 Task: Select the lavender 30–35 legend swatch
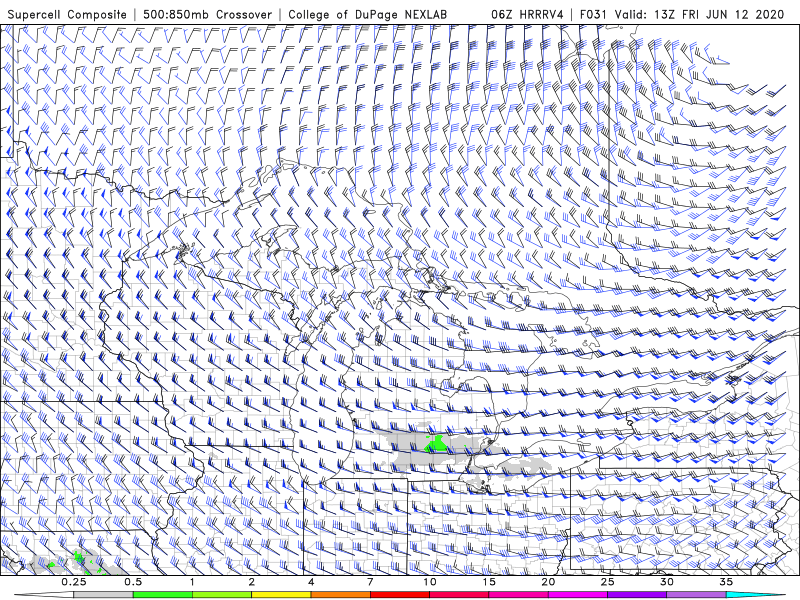click(x=696, y=595)
